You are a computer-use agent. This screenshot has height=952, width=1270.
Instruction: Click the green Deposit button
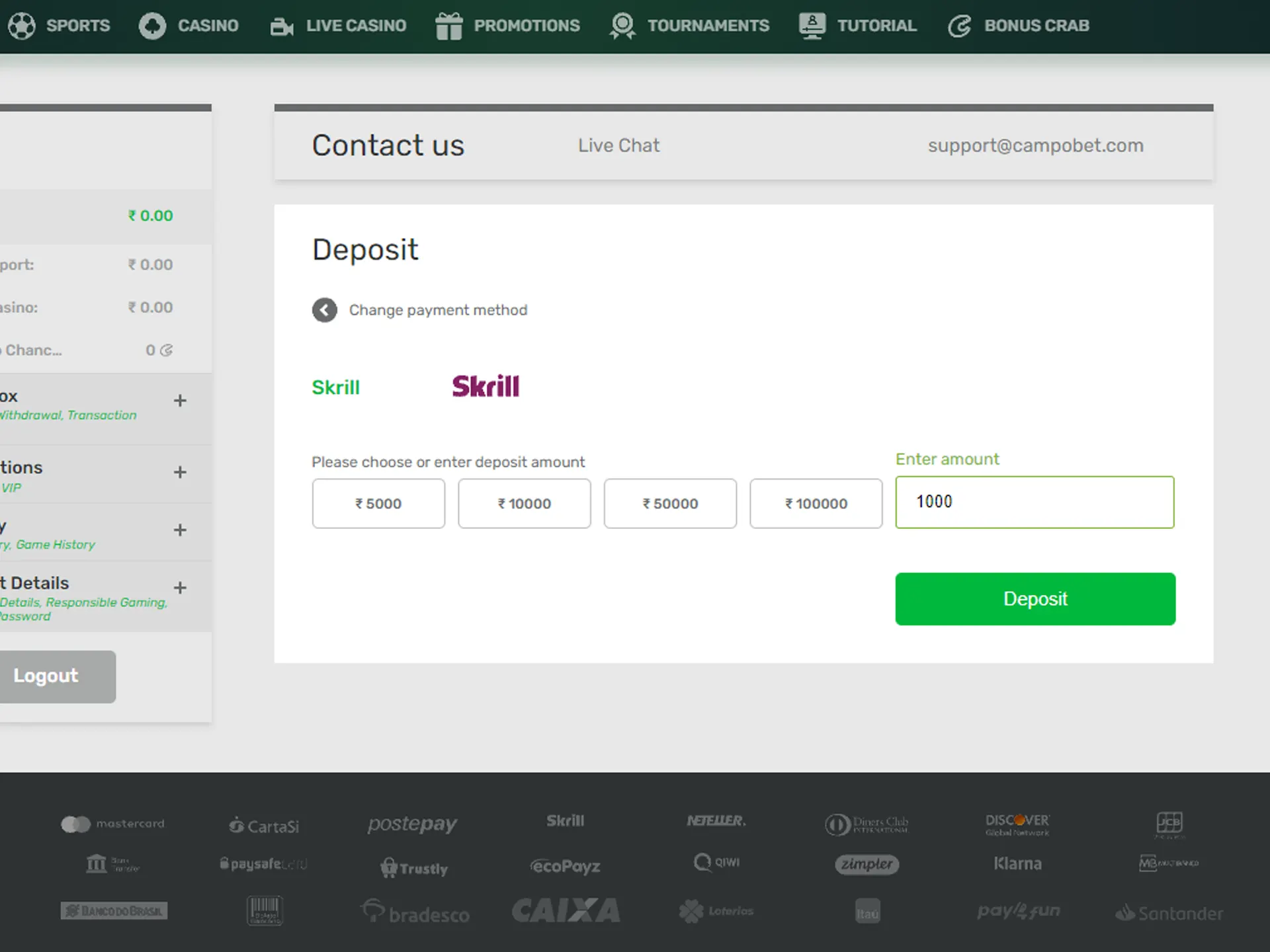pyautogui.click(x=1035, y=598)
